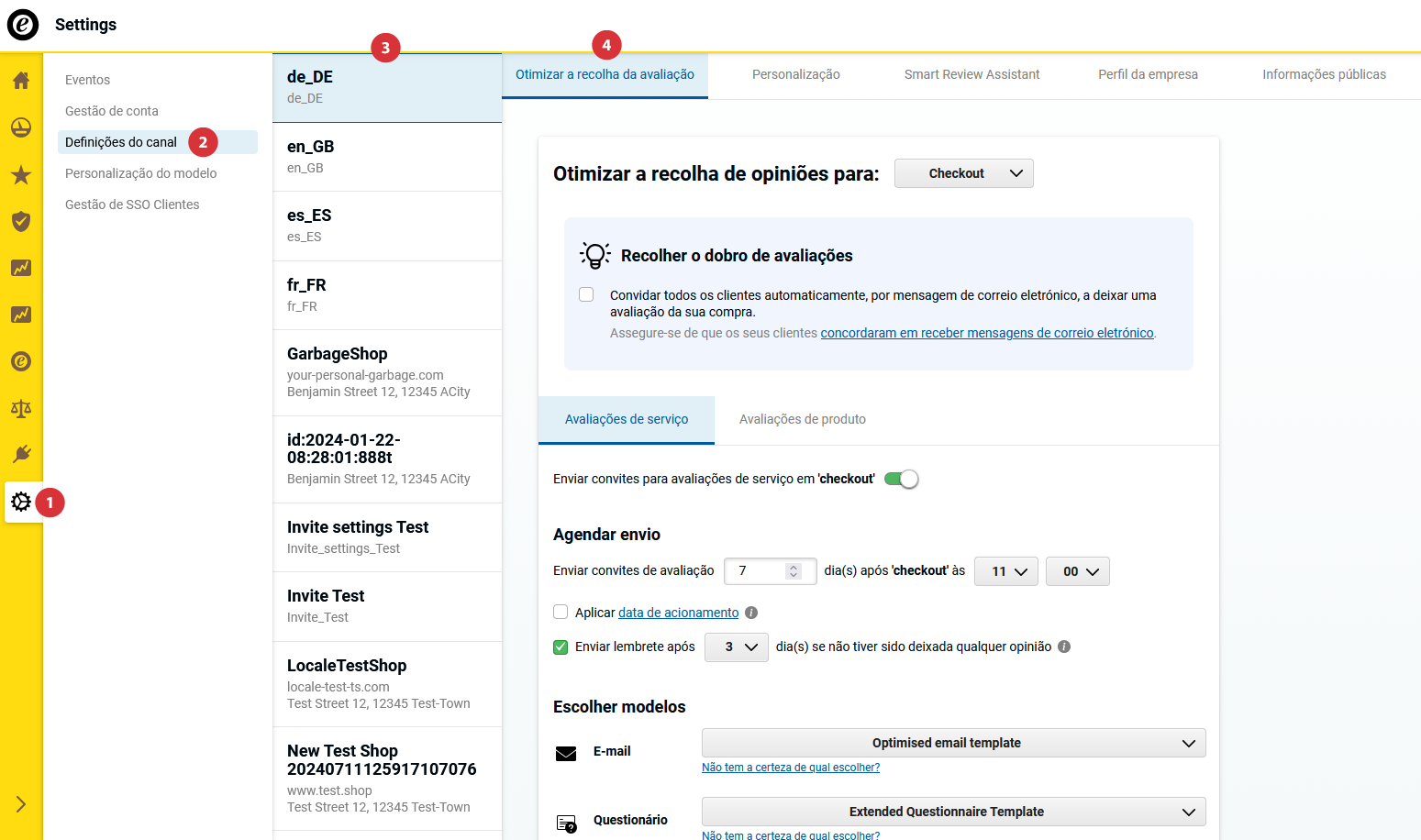Expand the Extended Questionnaire Template dropdown

click(x=953, y=812)
